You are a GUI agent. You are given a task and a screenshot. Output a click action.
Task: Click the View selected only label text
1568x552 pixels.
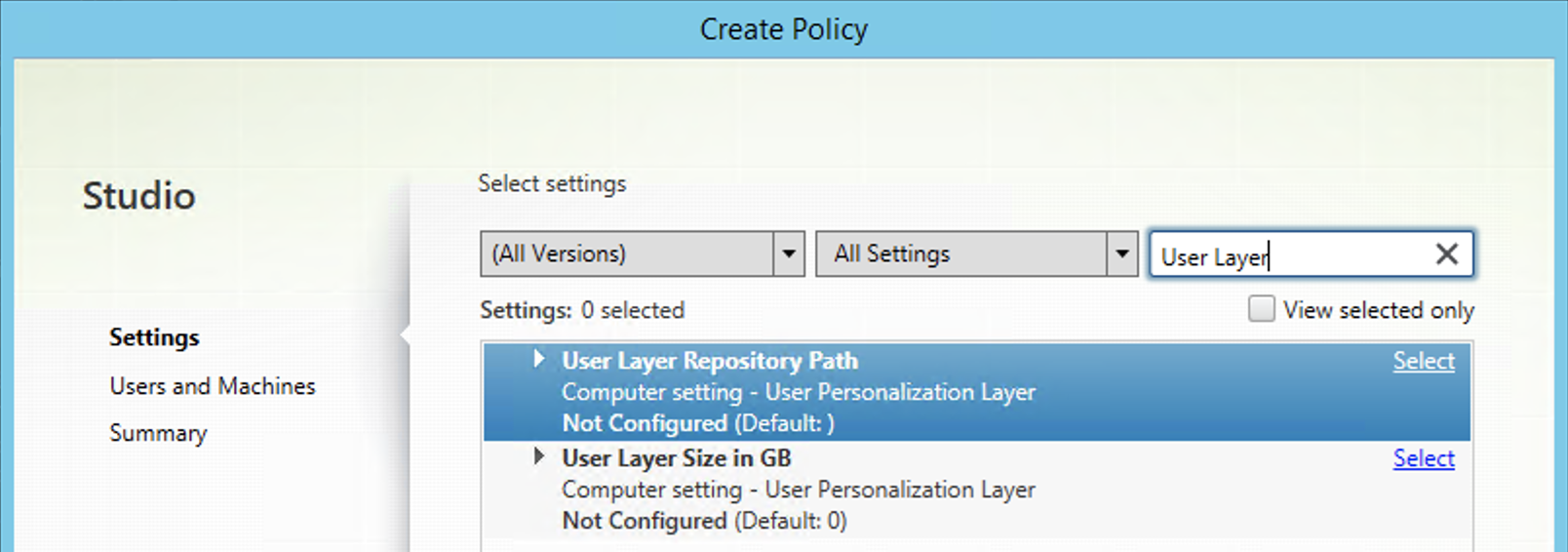click(1378, 310)
